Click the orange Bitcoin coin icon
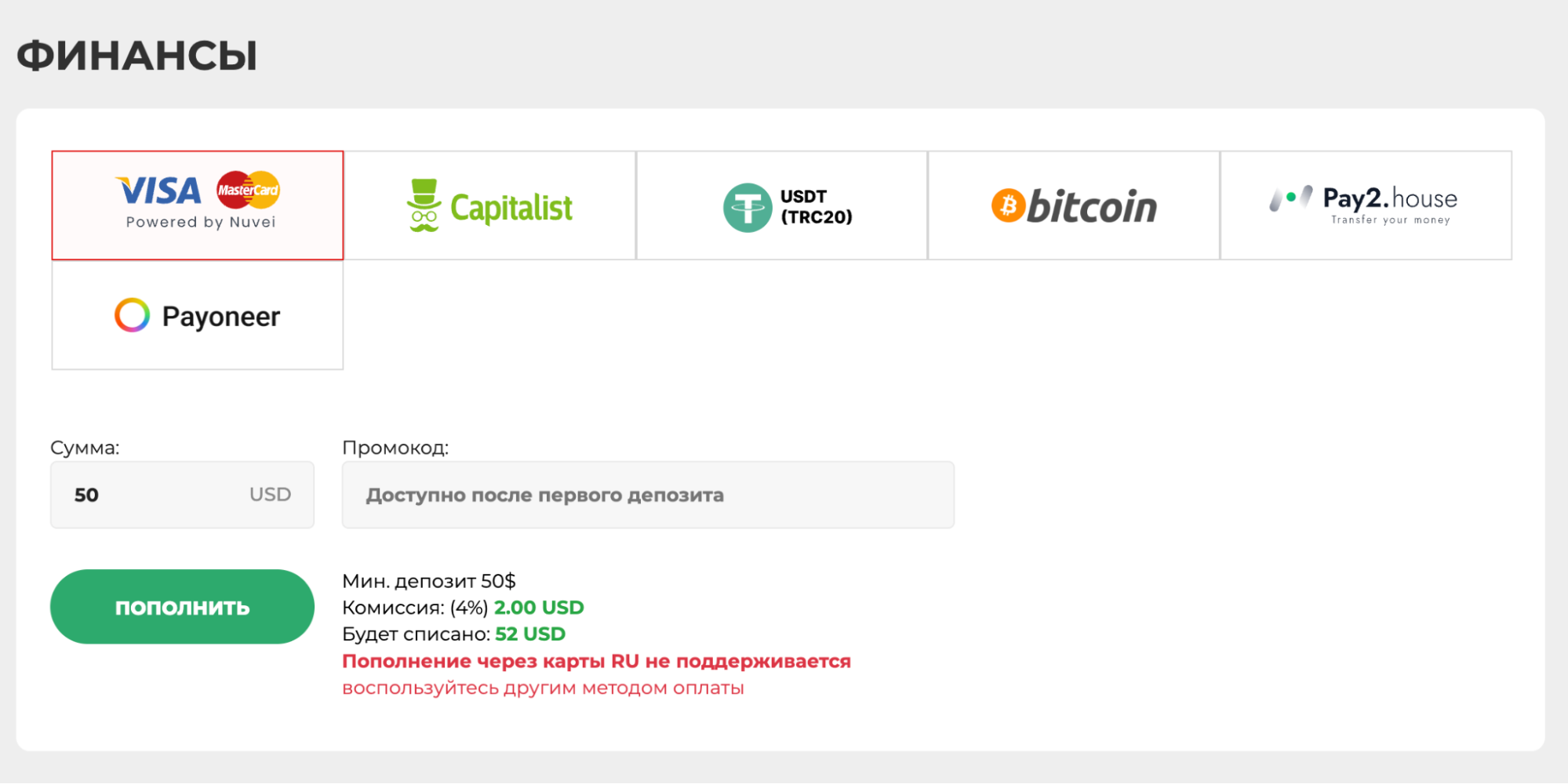1568x784 pixels. (x=1008, y=205)
